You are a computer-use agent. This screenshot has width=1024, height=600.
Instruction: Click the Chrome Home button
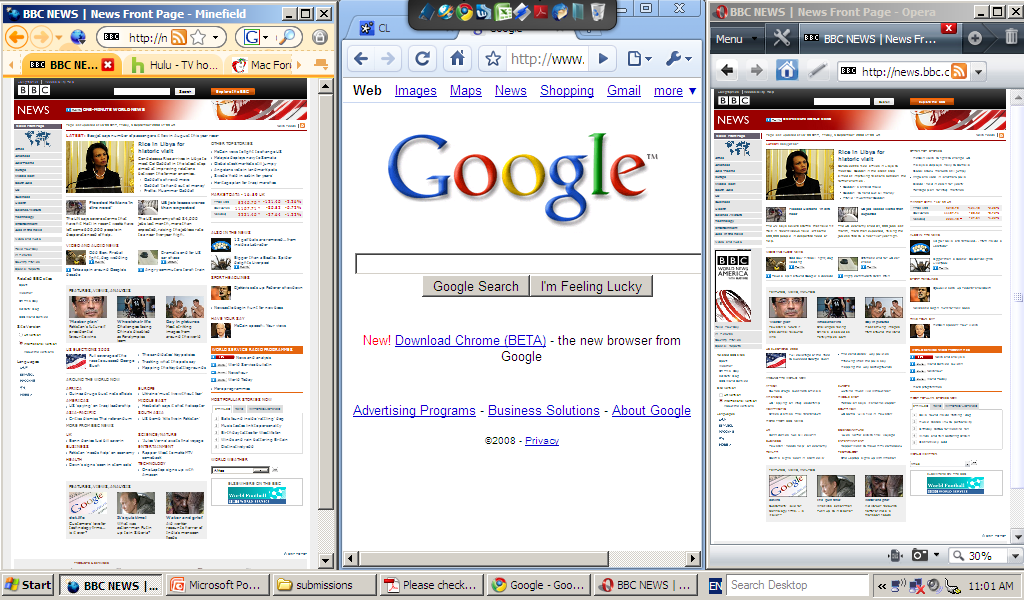pyautogui.click(x=457, y=59)
